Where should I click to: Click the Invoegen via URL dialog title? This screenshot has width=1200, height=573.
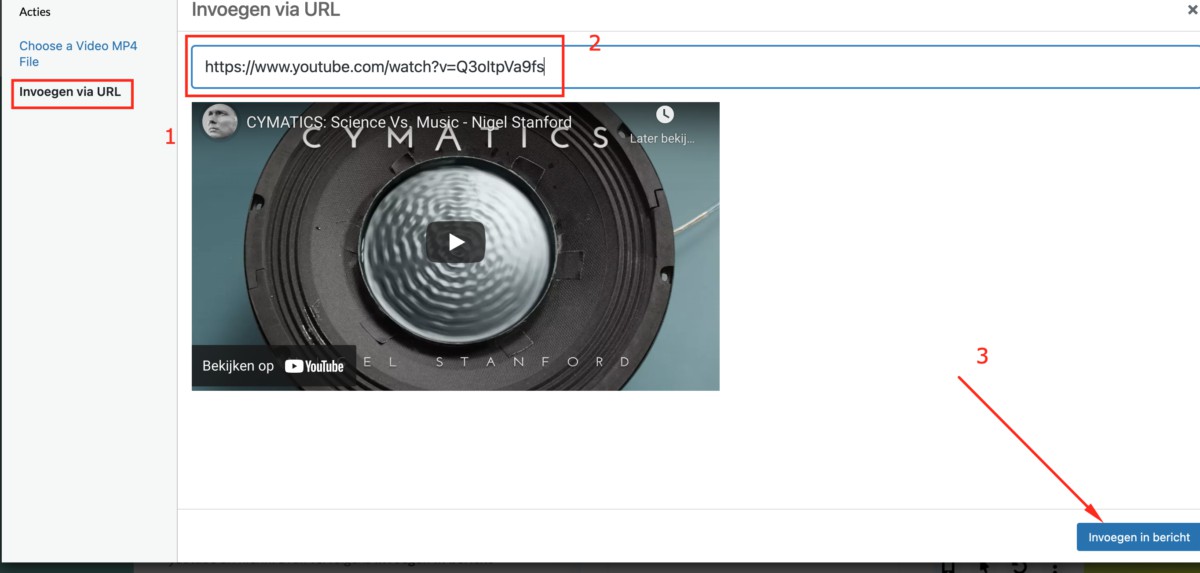266,10
